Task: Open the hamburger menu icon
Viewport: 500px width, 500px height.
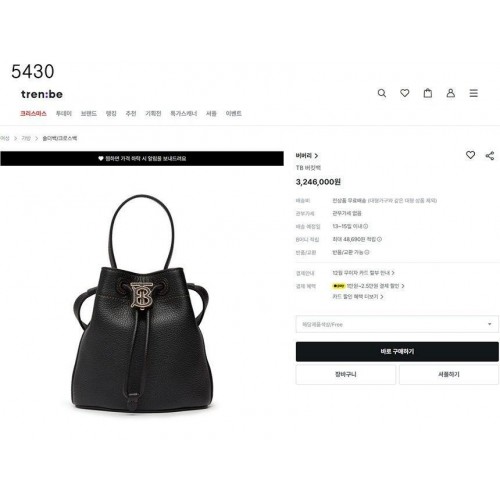Action: point(474,93)
